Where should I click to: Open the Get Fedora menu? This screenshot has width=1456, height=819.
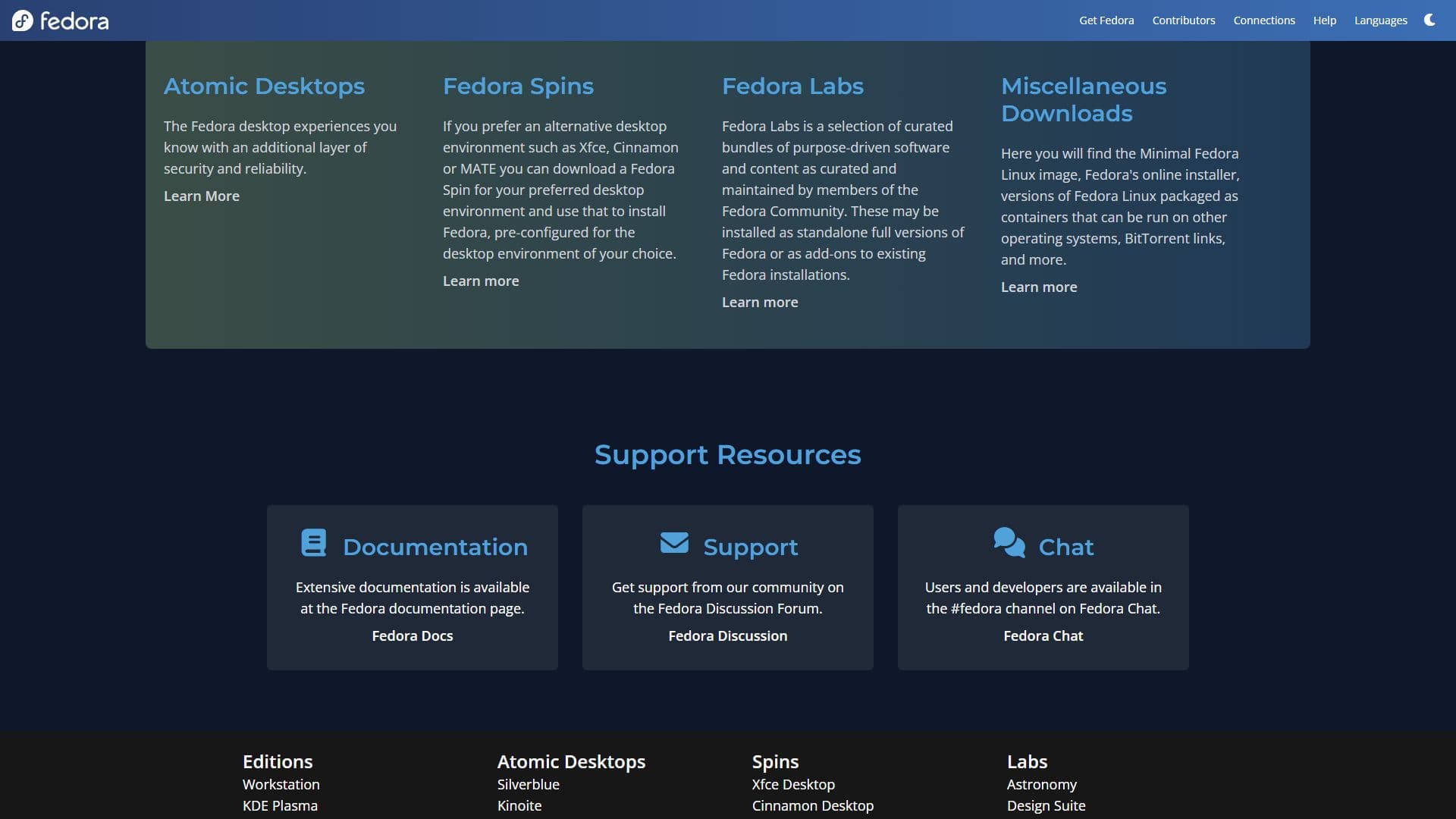1106,20
